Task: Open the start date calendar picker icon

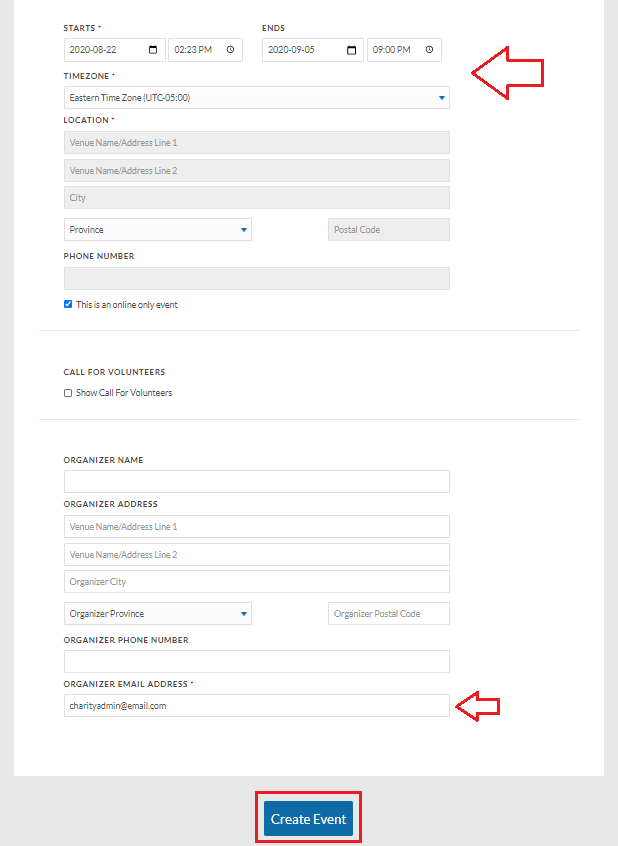Action: pos(153,50)
